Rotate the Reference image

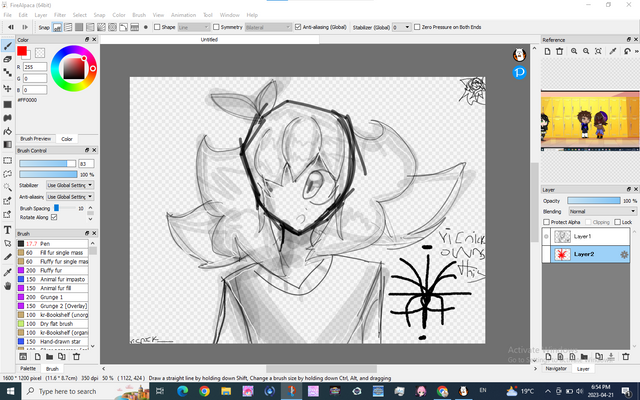pos(627,51)
